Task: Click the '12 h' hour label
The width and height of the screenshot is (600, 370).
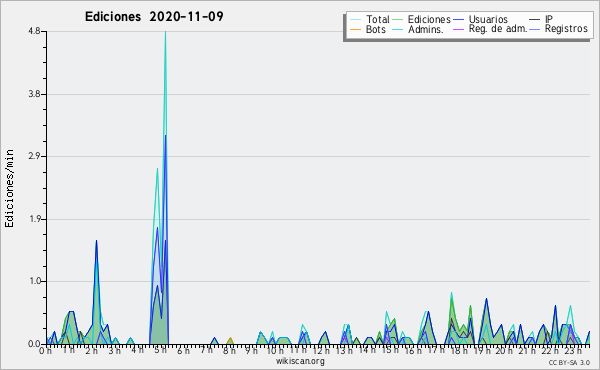Action: [321, 350]
